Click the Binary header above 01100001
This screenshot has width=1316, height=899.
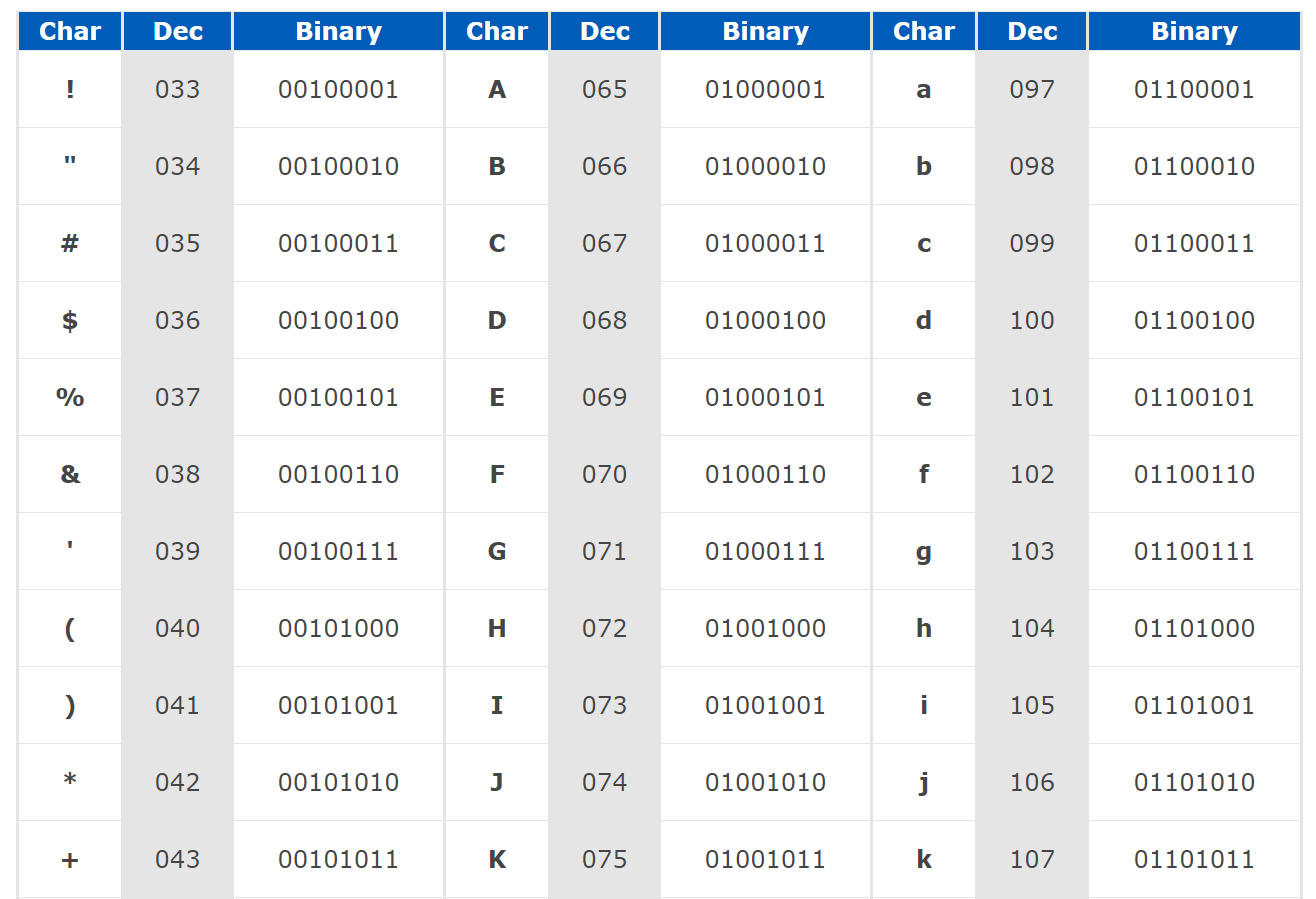pos(1194,32)
